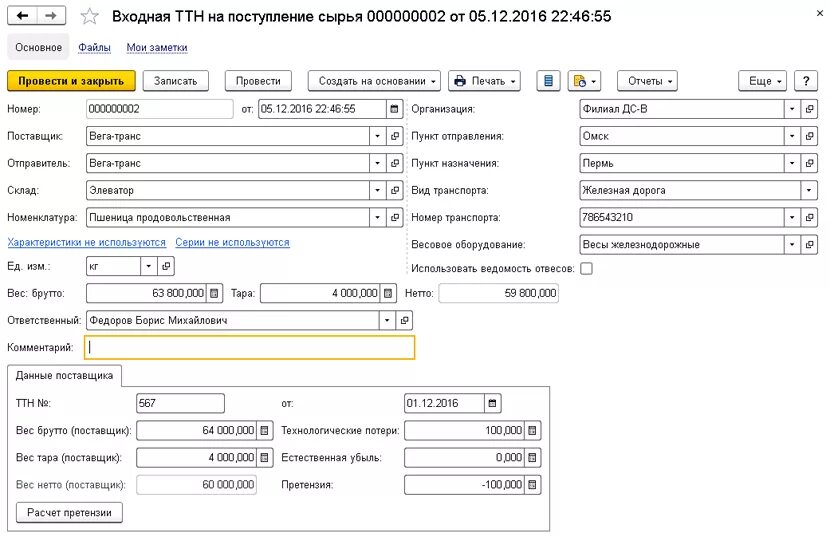Go back with the left arrow button
Image resolution: width=830 pixels, height=537 pixels.
22,15
